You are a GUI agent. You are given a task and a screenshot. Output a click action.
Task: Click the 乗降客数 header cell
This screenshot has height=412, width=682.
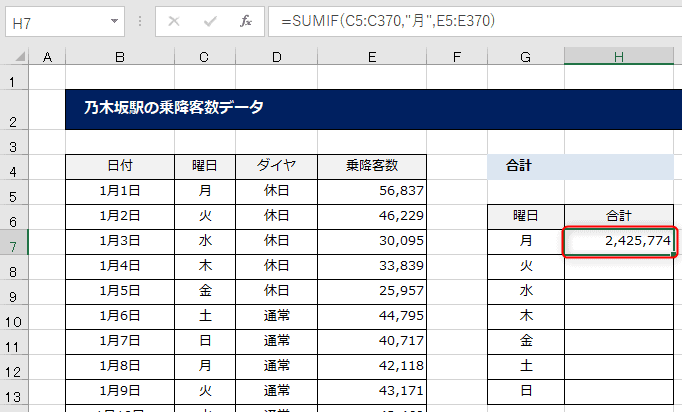pos(372,167)
